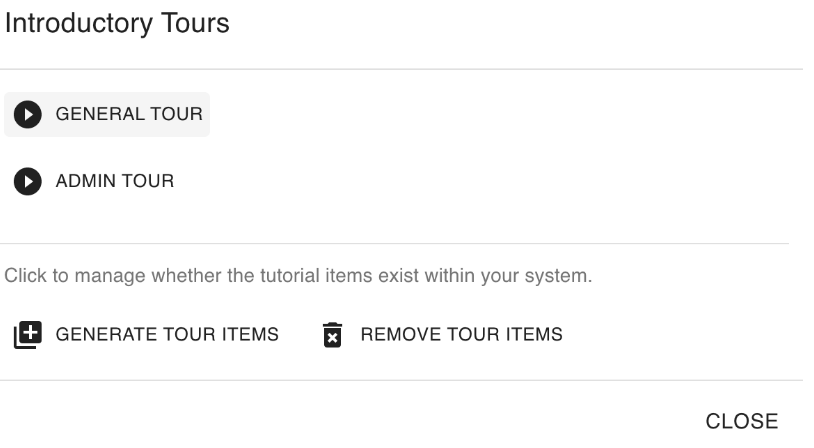Select the highlighted General Tour button

pos(107,115)
